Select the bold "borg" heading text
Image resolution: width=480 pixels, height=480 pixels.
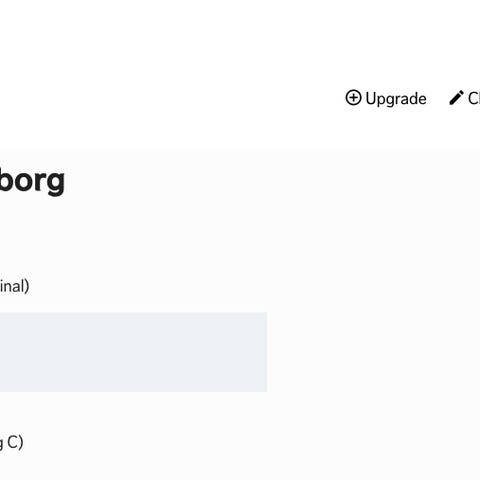(32, 180)
